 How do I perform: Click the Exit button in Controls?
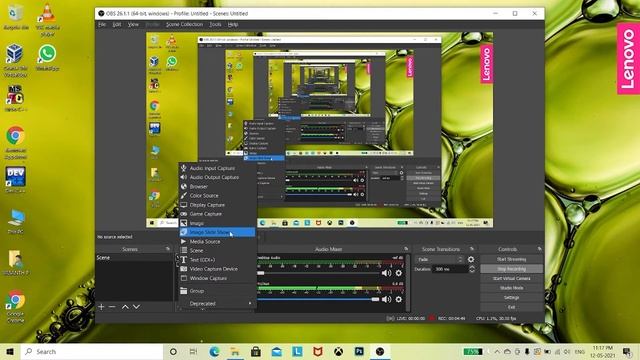(x=511, y=307)
